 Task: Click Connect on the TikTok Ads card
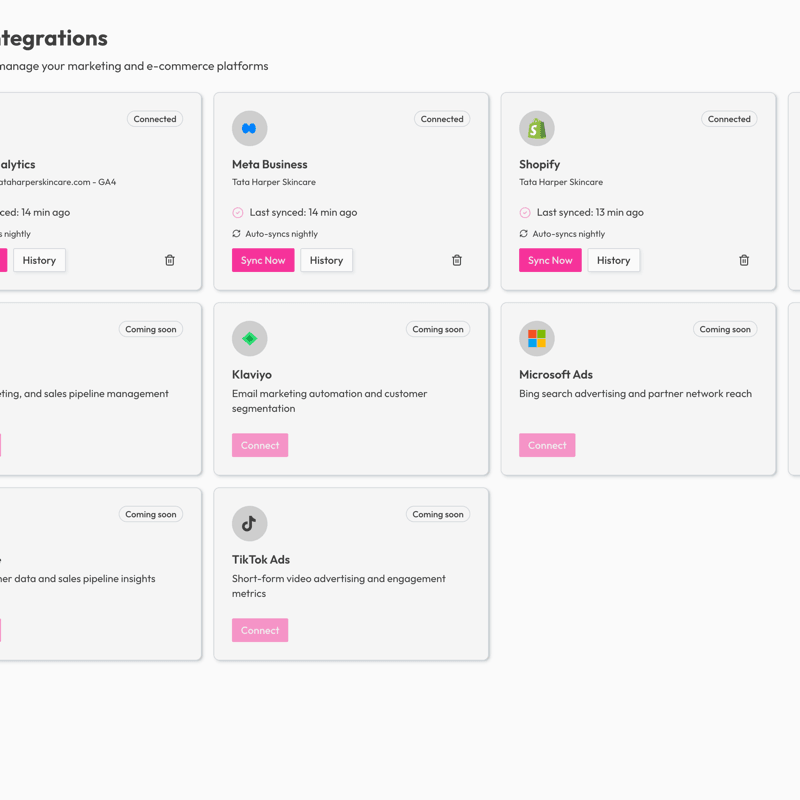pyautogui.click(x=259, y=630)
